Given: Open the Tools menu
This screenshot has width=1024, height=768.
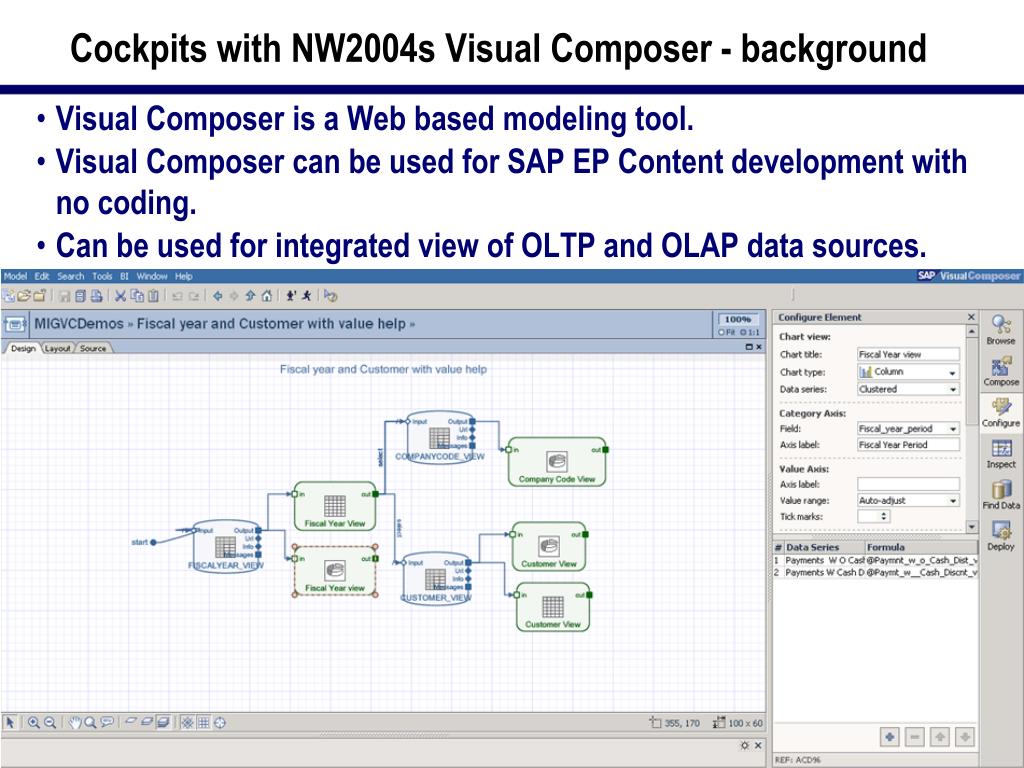Looking at the screenshot, I should click(102, 276).
